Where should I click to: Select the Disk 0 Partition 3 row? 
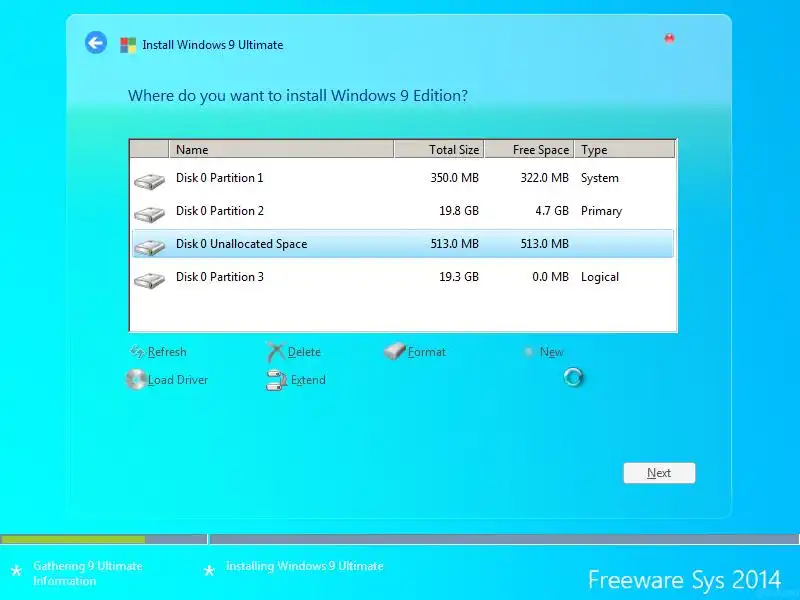click(x=403, y=277)
